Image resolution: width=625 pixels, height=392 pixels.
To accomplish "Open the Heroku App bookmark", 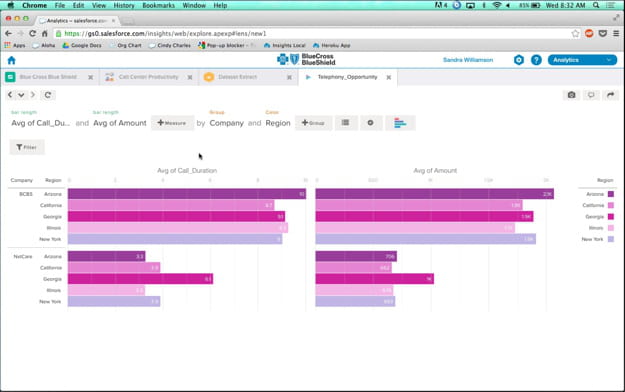I will [x=332, y=45].
